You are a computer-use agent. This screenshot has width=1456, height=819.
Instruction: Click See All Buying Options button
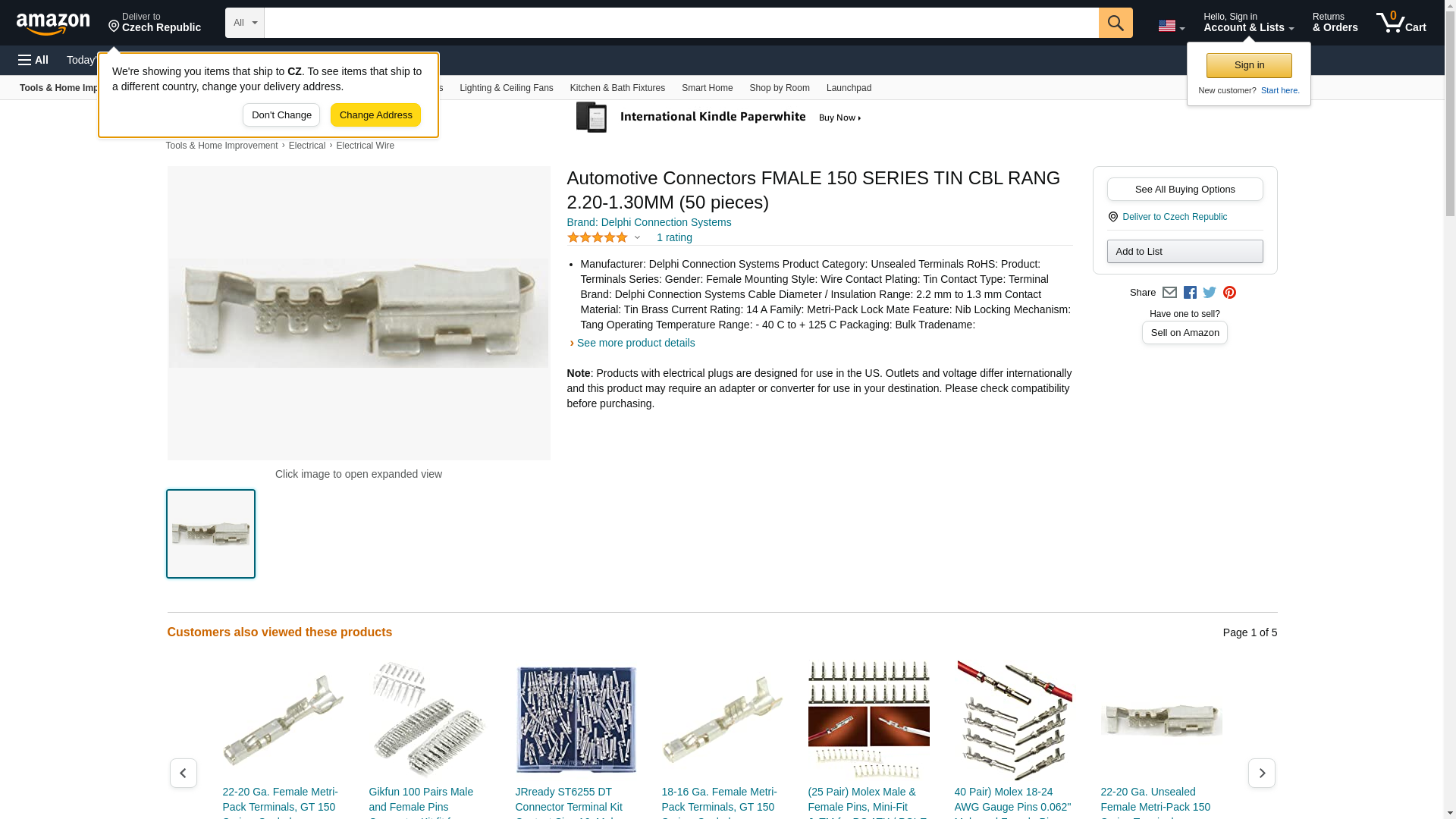click(x=1185, y=190)
